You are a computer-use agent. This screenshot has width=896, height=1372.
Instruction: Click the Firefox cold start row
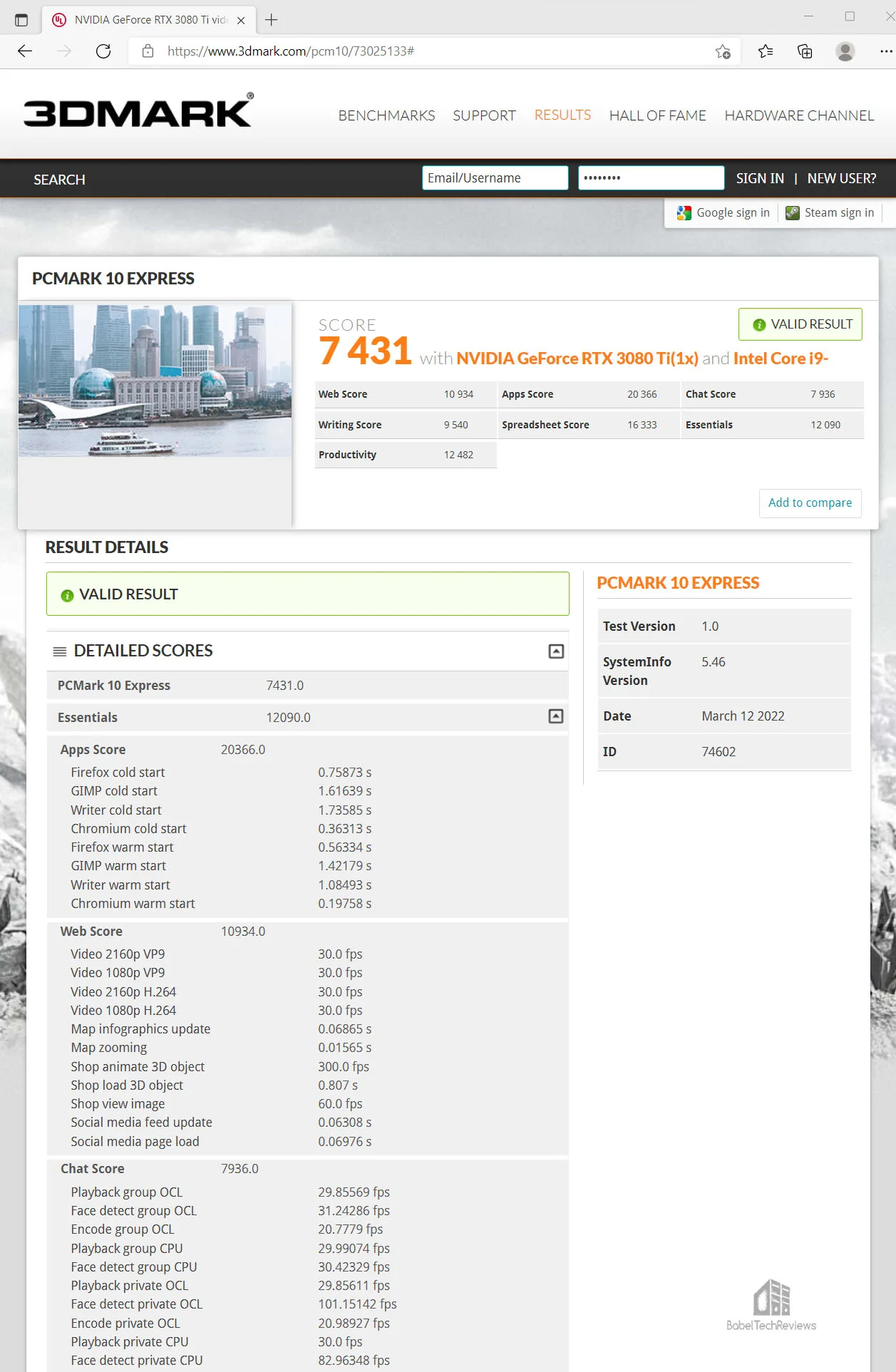(x=307, y=772)
